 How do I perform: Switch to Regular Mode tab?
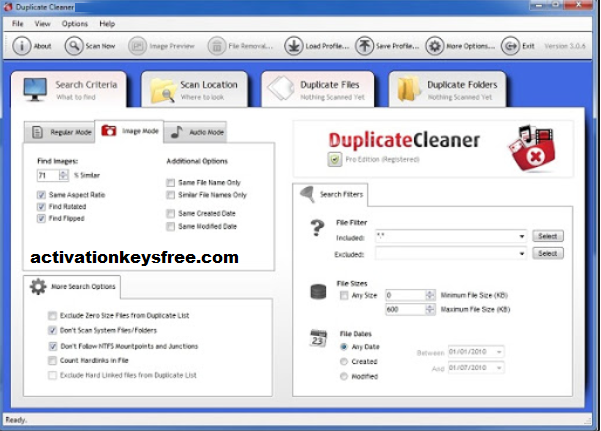pyautogui.click(x=59, y=132)
